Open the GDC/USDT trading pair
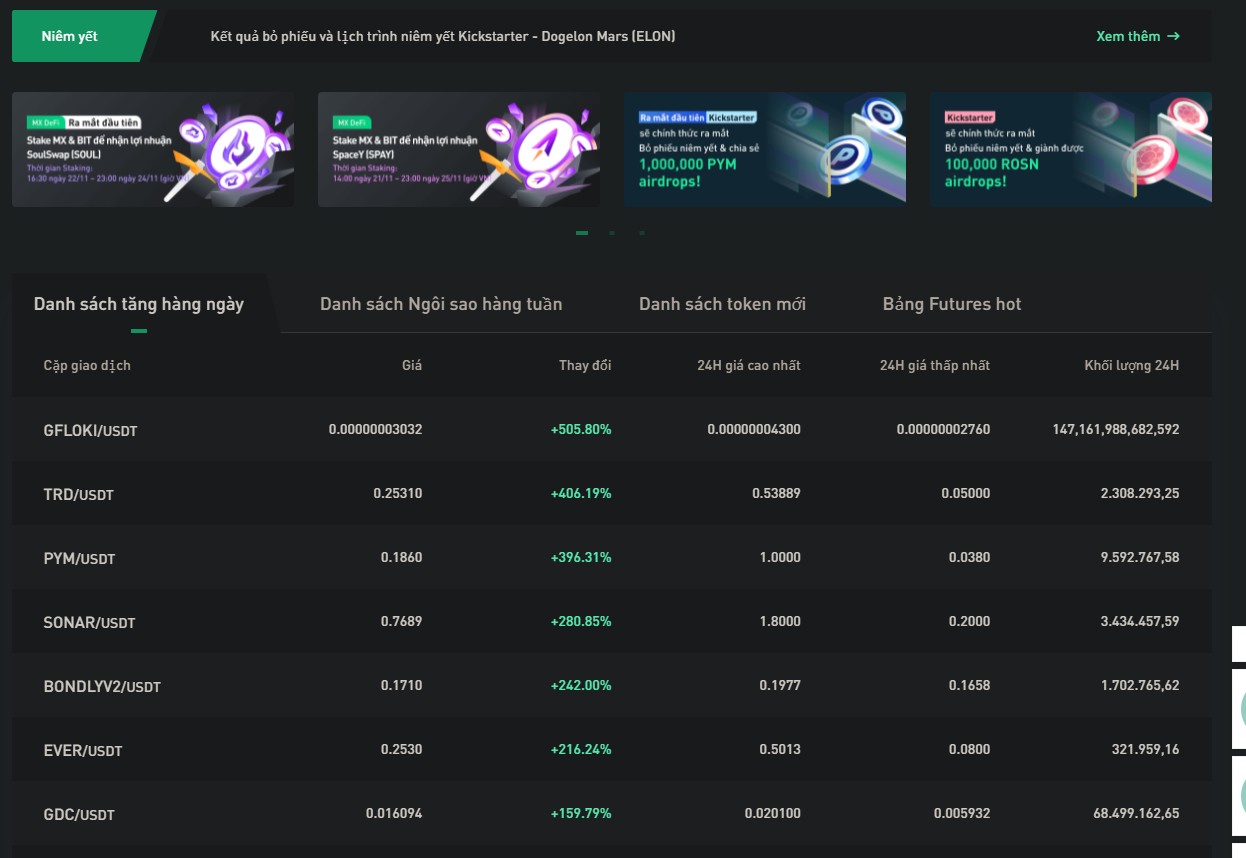Screen dimensions: 1246x858 pyautogui.click(x=79, y=814)
